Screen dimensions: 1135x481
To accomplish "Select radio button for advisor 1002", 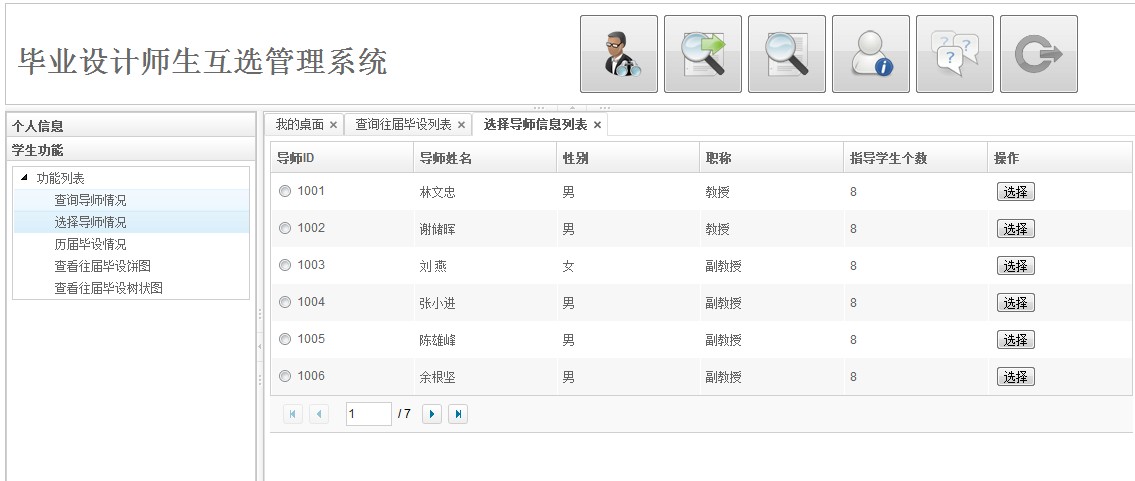I will pos(285,228).
